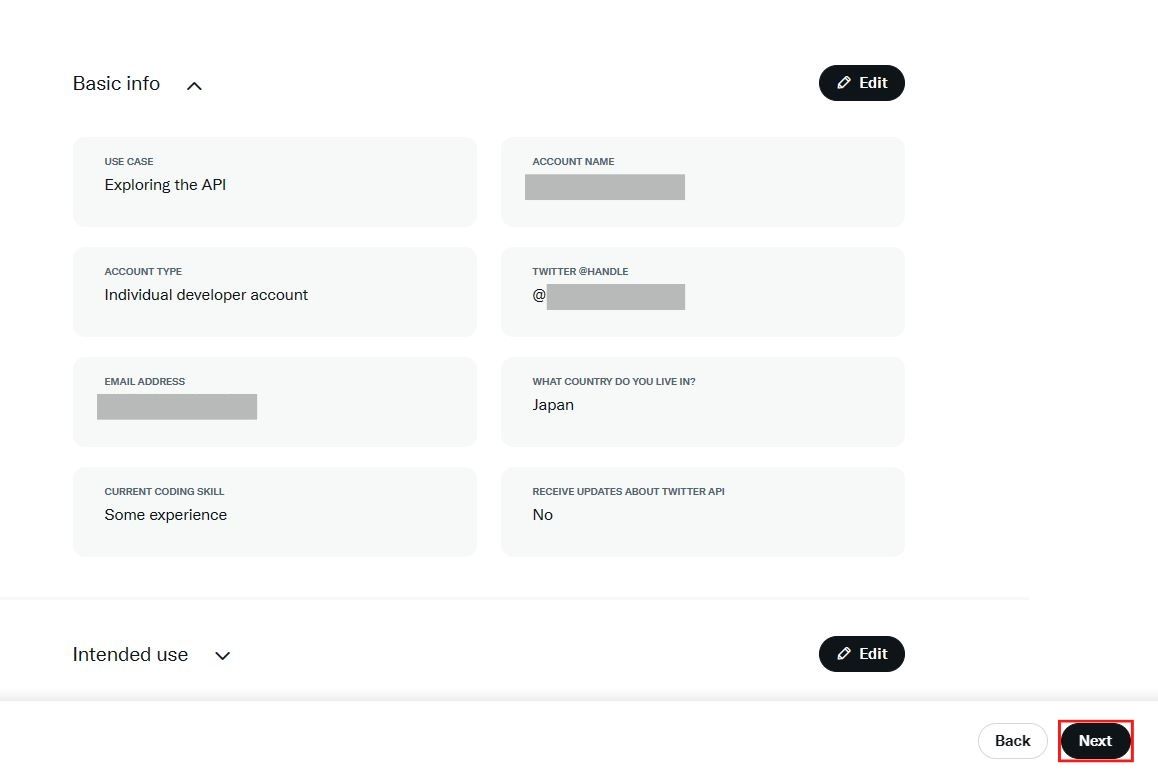Click the pencil icon in Basic info Edit

[x=843, y=83]
